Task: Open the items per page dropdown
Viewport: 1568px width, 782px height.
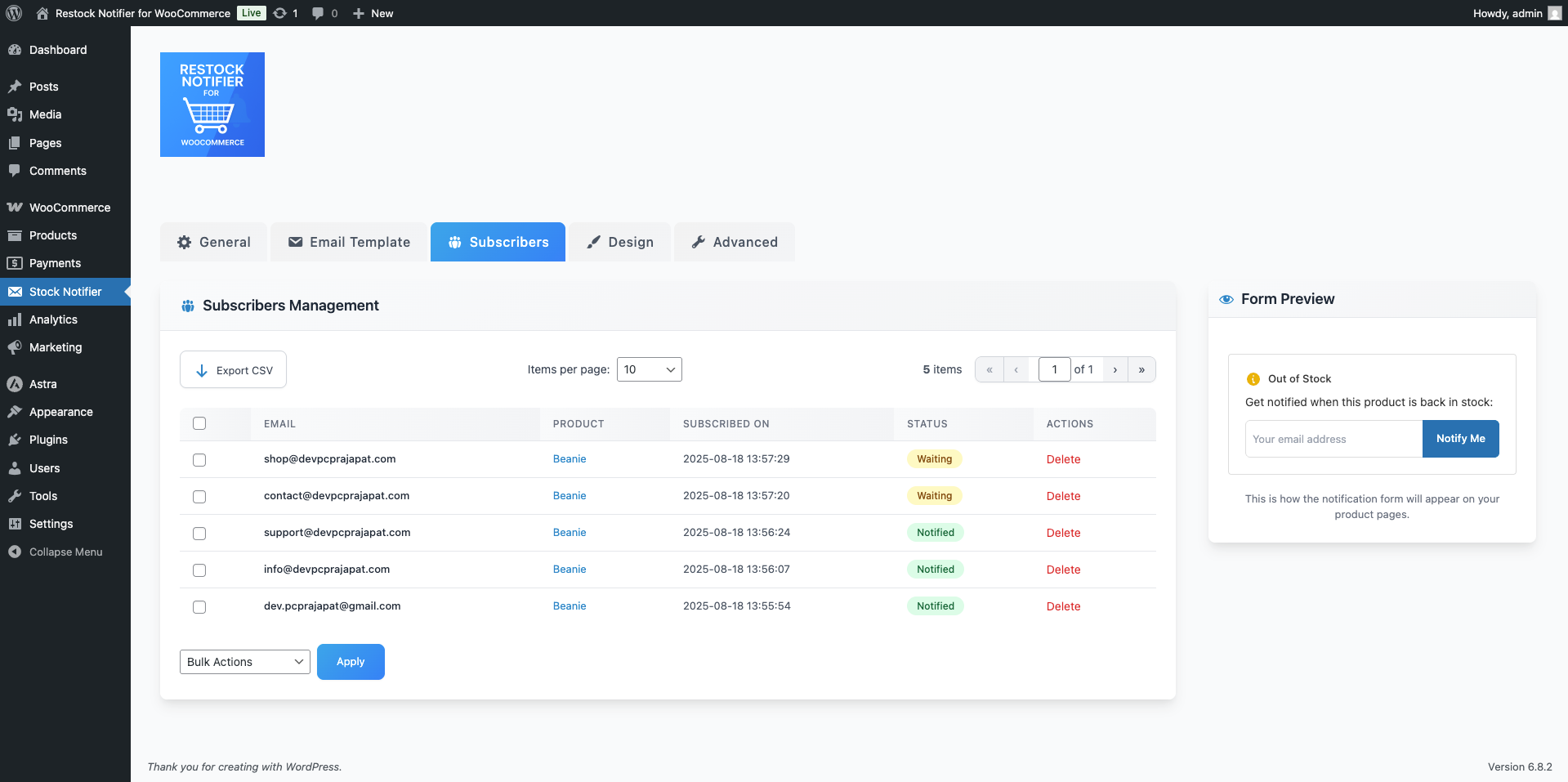Action: (649, 369)
